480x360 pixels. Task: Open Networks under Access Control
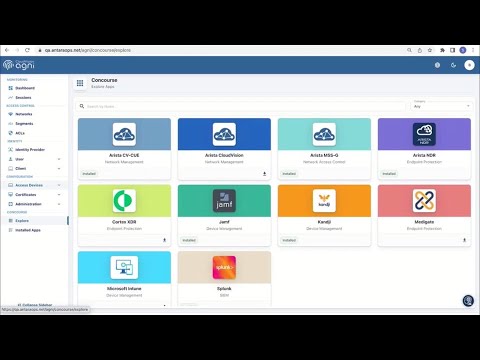(24, 114)
